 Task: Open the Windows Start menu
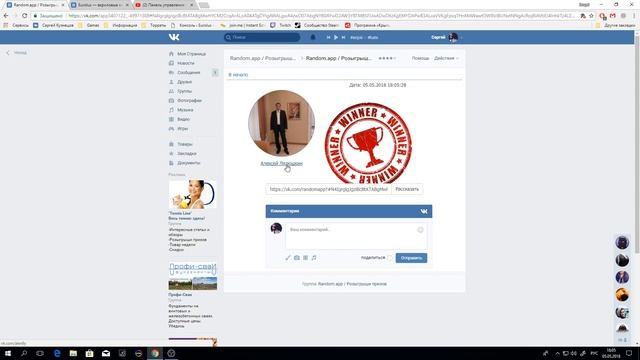tap(8, 353)
